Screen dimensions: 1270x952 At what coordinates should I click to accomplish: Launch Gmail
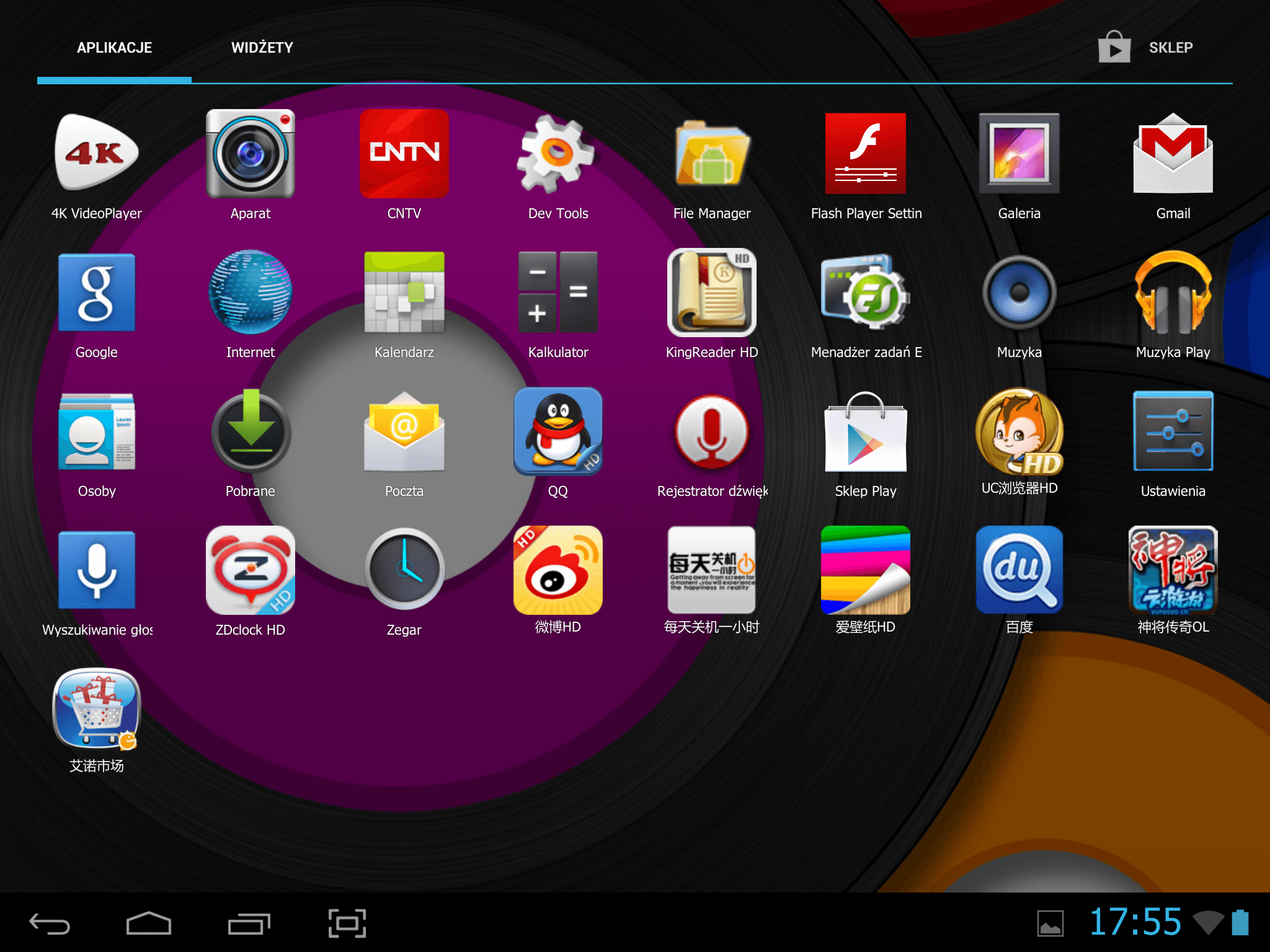click(1173, 153)
